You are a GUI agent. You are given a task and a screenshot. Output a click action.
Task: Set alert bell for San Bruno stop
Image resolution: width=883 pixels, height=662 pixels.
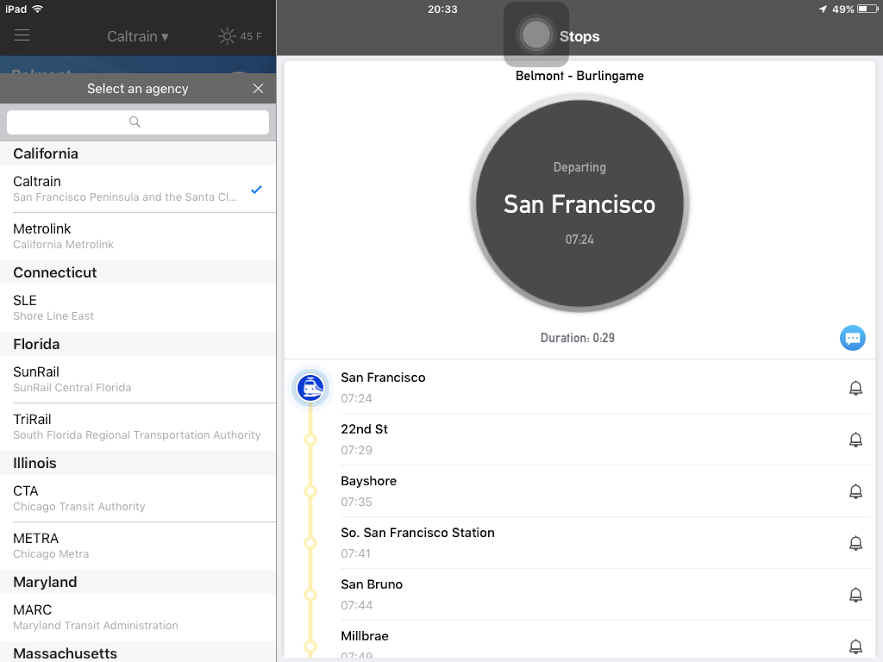(x=855, y=595)
